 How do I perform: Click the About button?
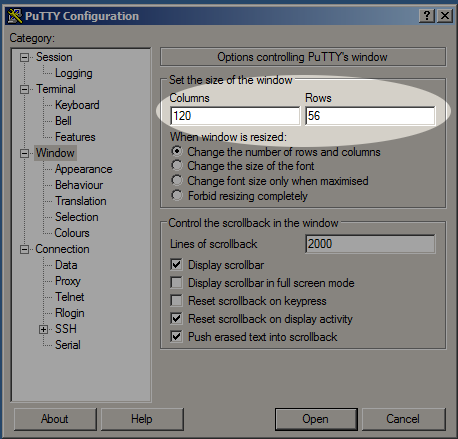point(55,419)
